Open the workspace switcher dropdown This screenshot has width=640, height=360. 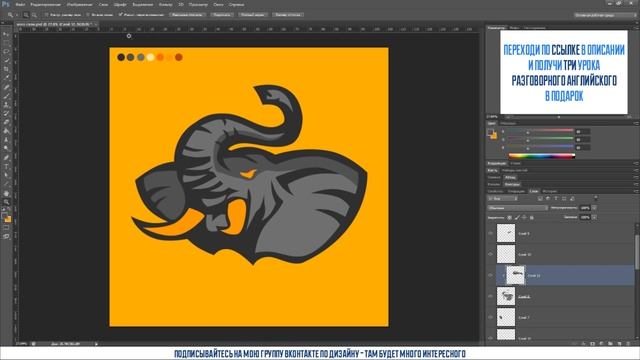coord(605,15)
